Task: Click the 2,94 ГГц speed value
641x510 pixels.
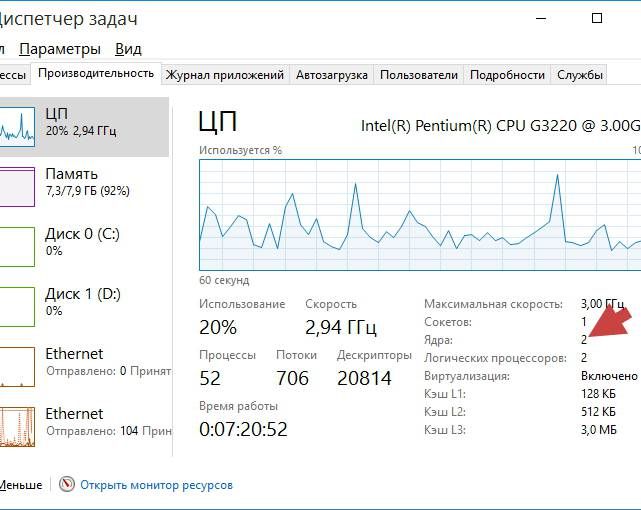Action: [341, 327]
